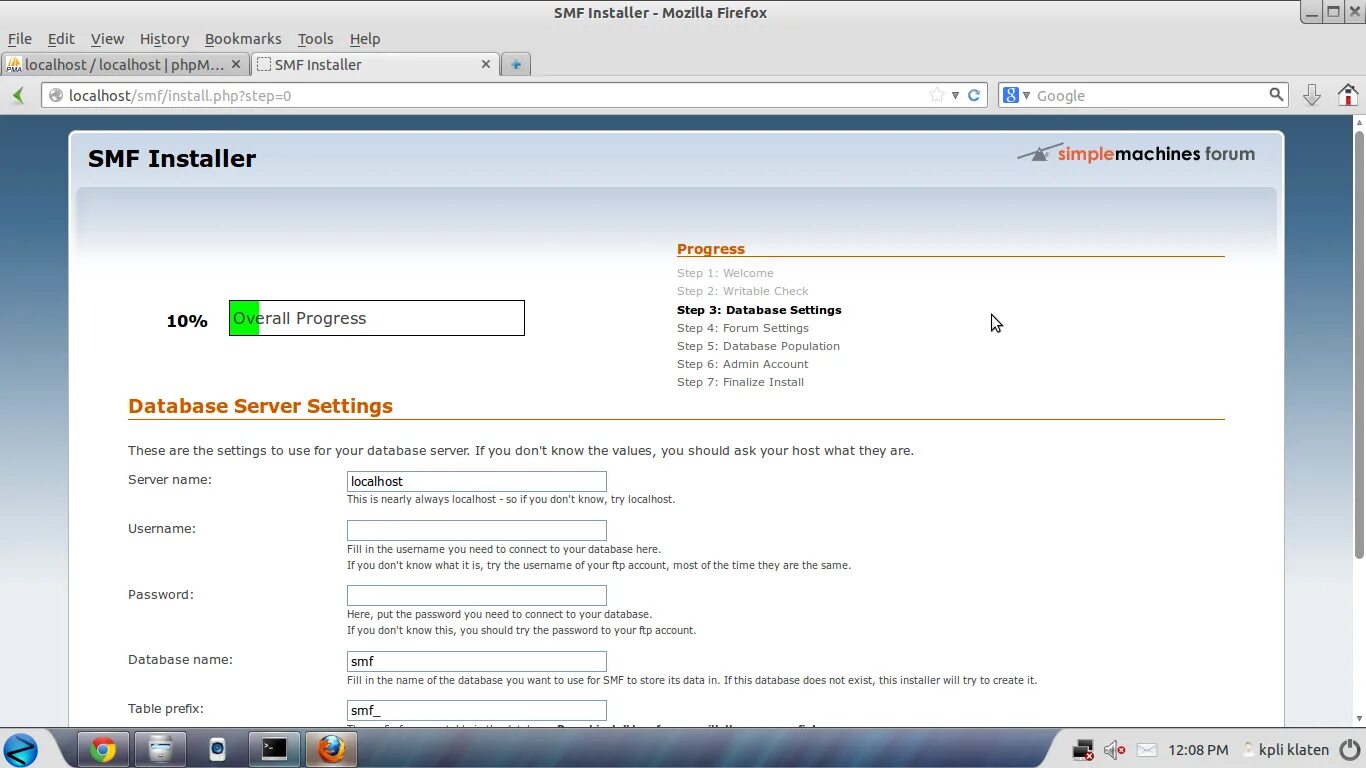Switch to Firefox in taskbar
This screenshot has height=768, width=1366.
(x=331, y=749)
